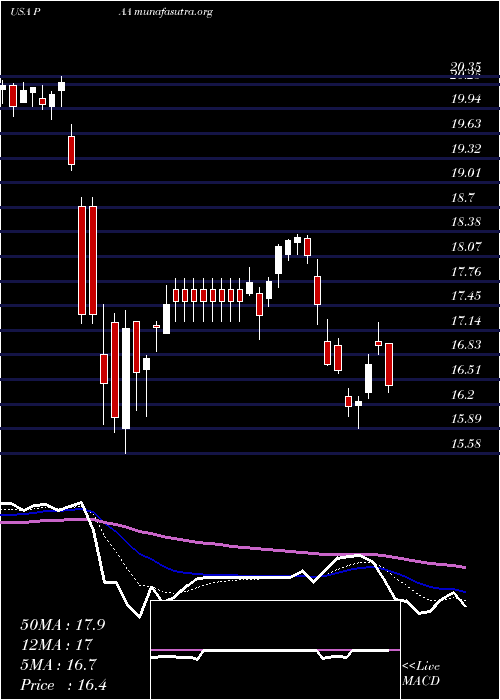Click the 5MA : 16.7 readout
500x700 pixels.
point(58,665)
